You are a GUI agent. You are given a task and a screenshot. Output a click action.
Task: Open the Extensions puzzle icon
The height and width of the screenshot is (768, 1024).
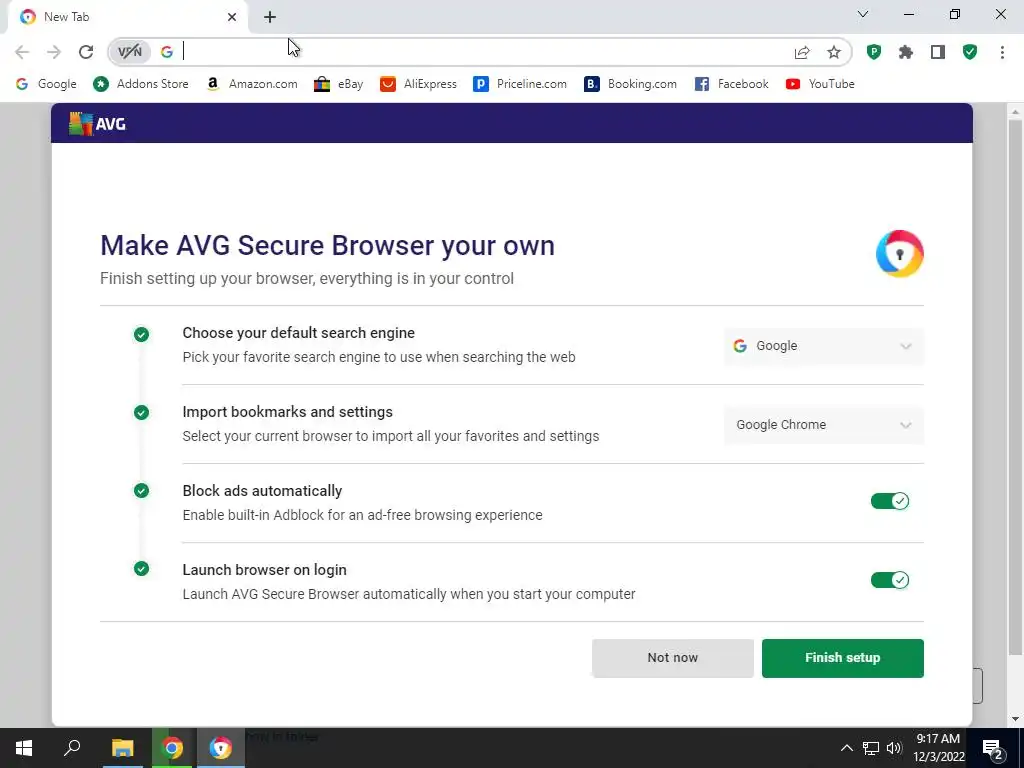pyautogui.click(x=906, y=52)
